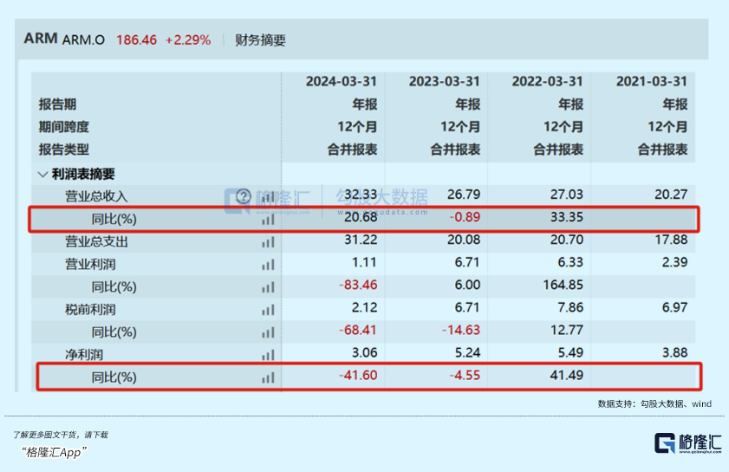
Task: Select pre-tax growth value 12.77
Action: click(x=566, y=330)
